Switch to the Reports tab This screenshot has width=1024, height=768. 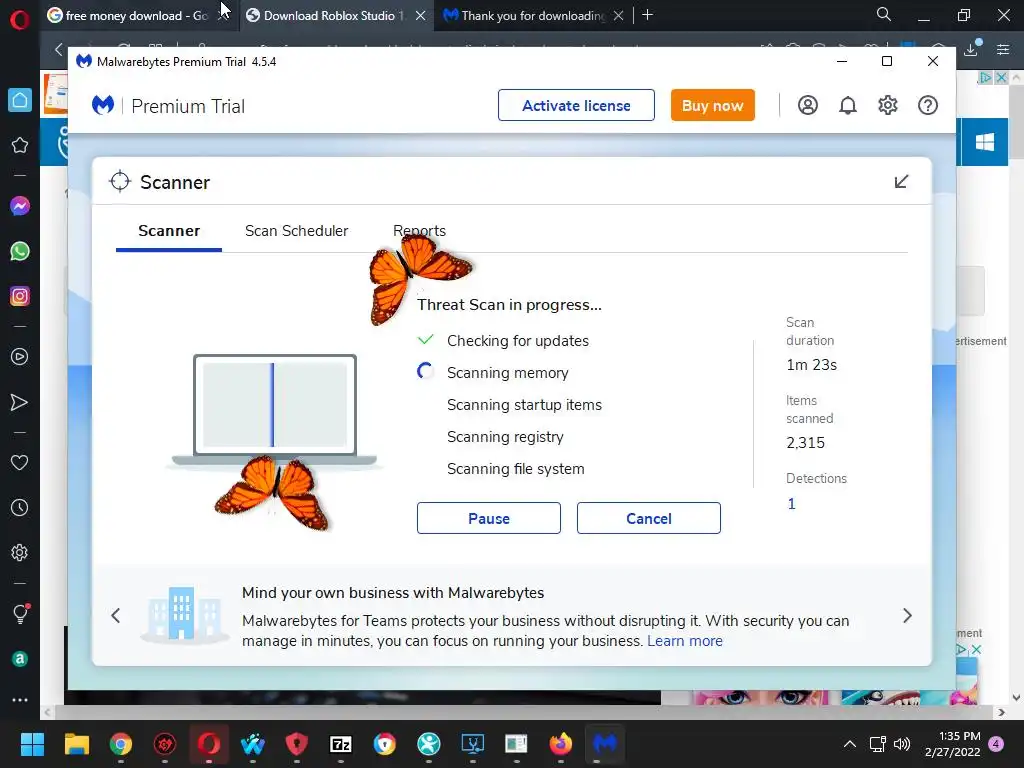tap(419, 231)
